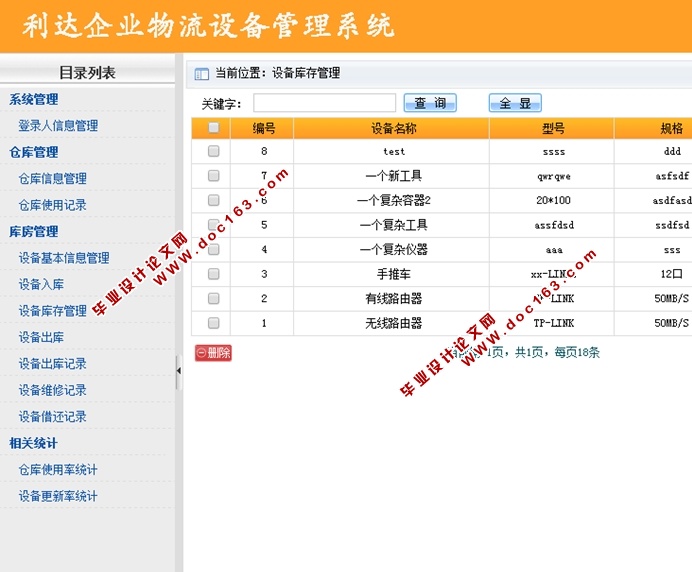Open 仓库使用记录 in the sidebar
The height and width of the screenshot is (572, 692).
pyautogui.click(x=53, y=205)
